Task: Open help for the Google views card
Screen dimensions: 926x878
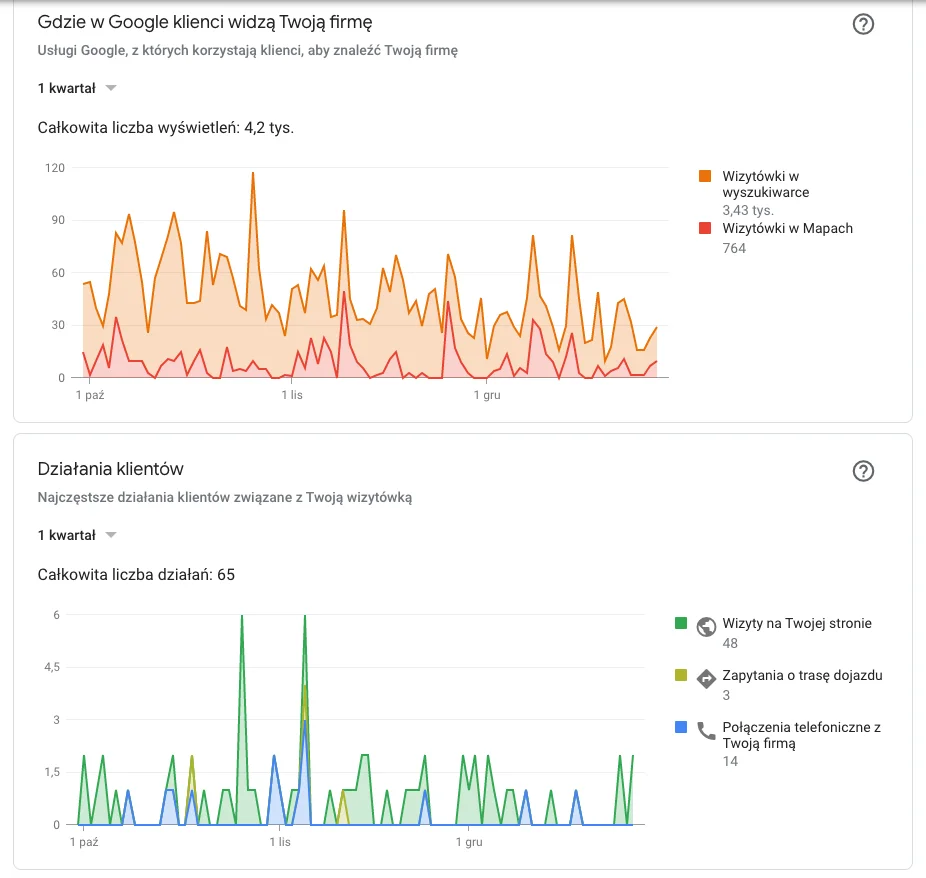Action: click(x=863, y=25)
